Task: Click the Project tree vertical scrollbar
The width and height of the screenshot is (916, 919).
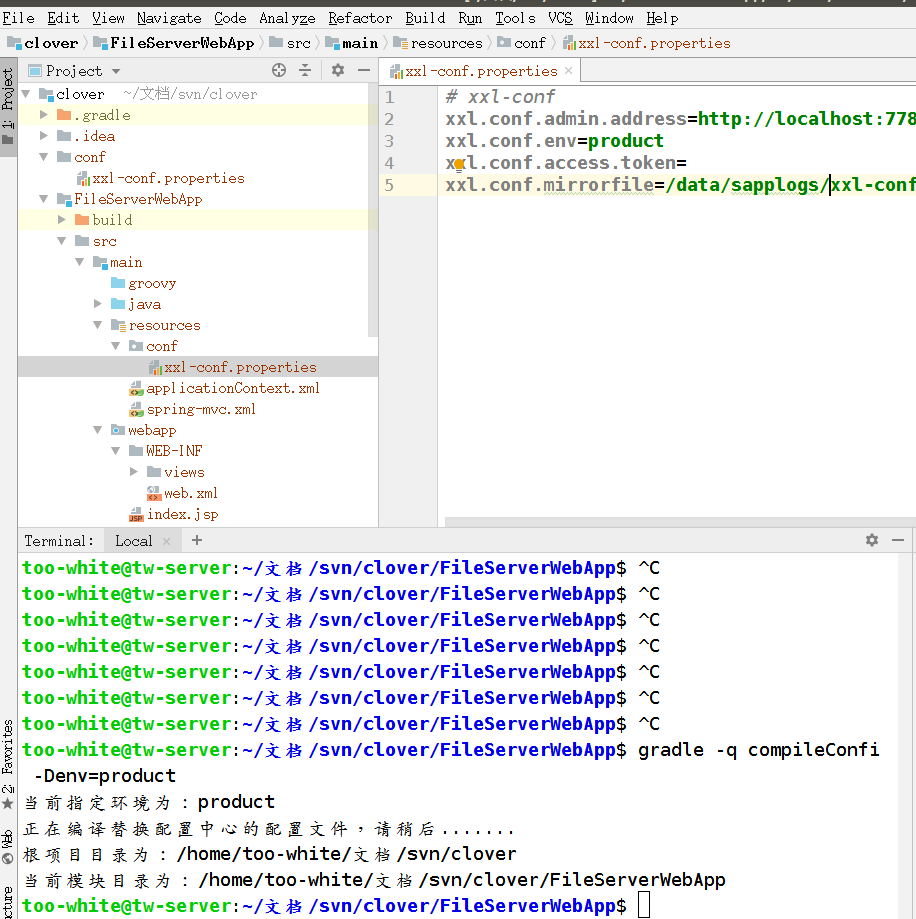Action: click(372, 210)
